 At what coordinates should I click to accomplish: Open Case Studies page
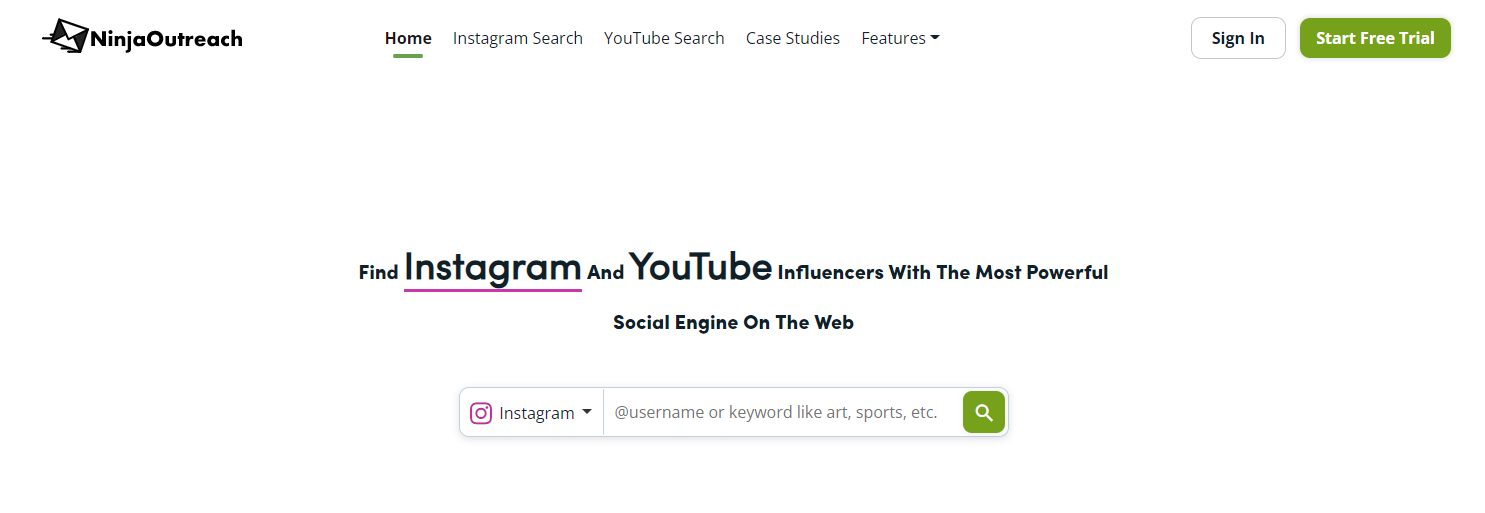tap(793, 38)
